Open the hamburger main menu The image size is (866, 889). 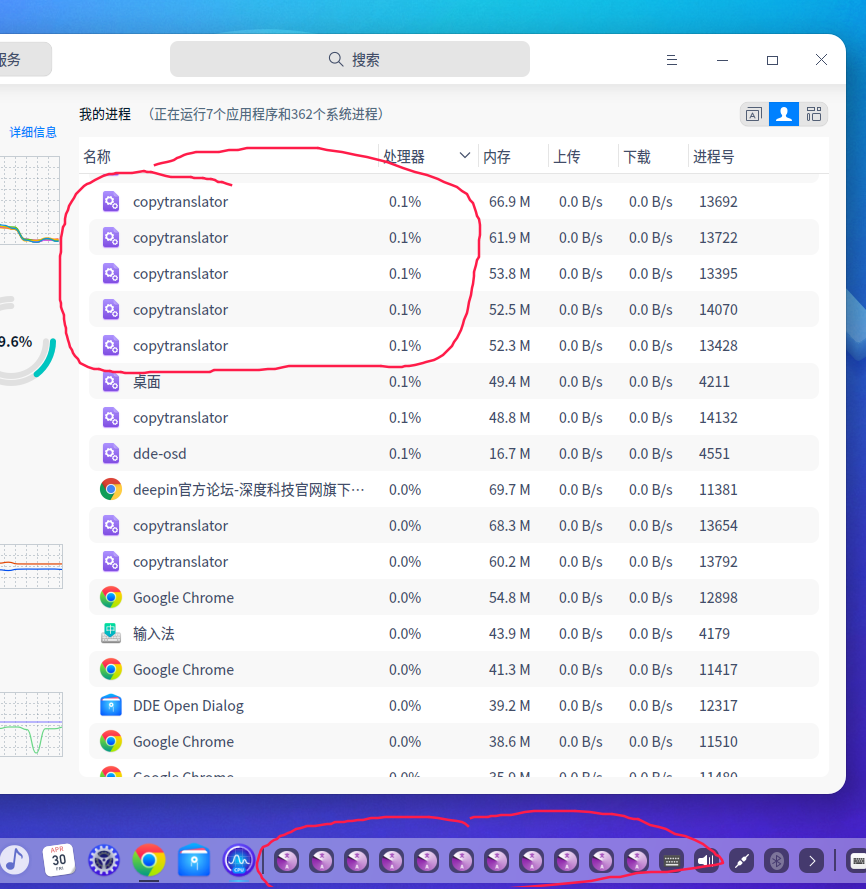pyautogui.click(x=671, y=60)
